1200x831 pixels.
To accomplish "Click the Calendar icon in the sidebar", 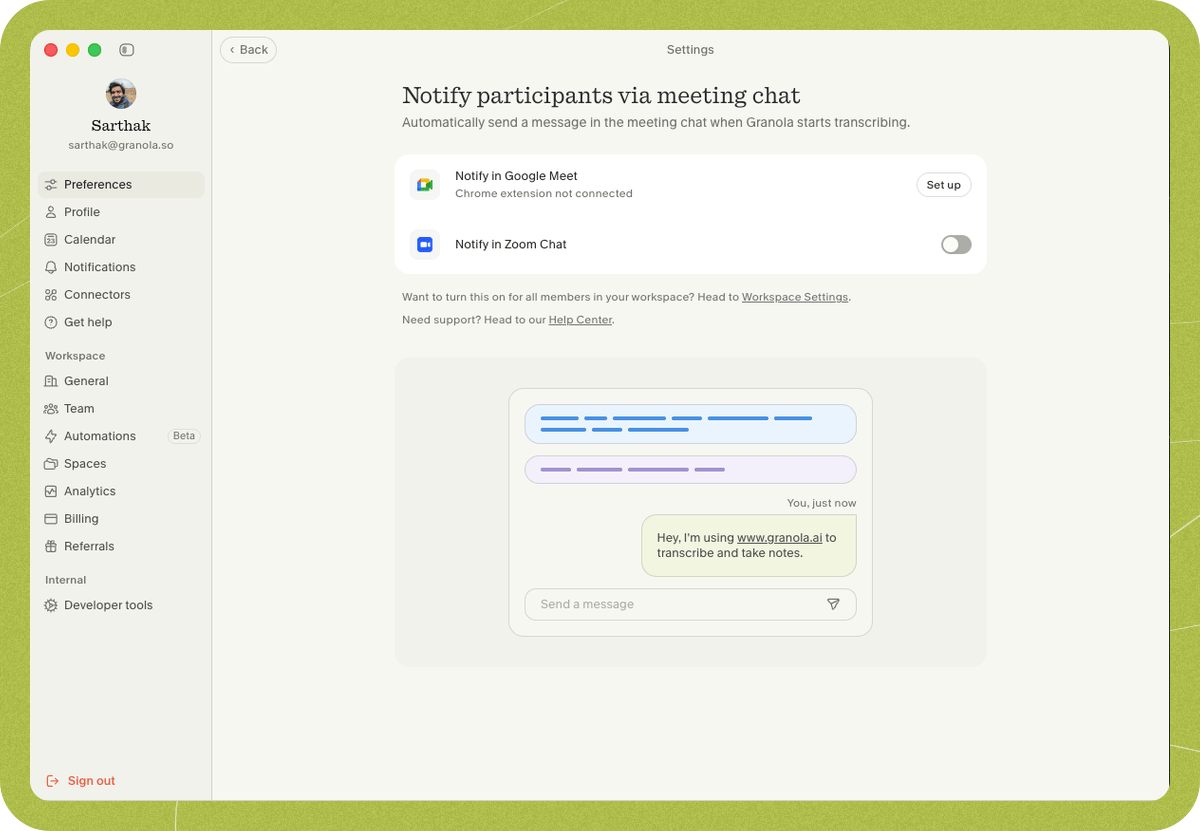I will 51,240.
